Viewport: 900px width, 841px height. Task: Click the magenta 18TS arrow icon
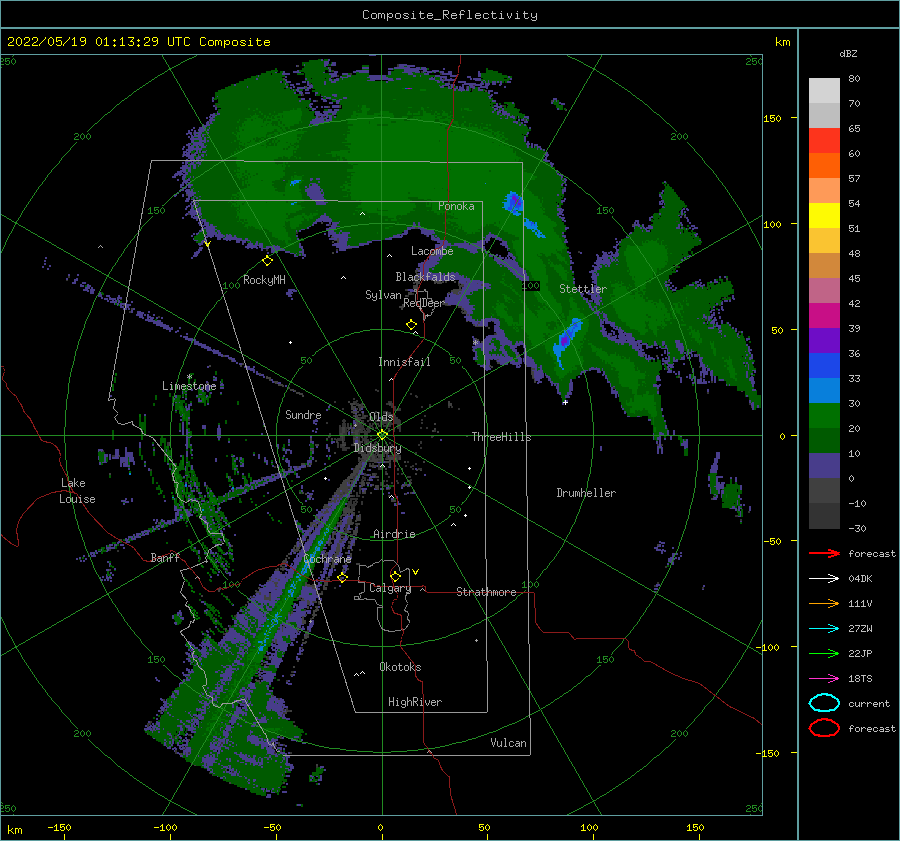pos(824,679)
